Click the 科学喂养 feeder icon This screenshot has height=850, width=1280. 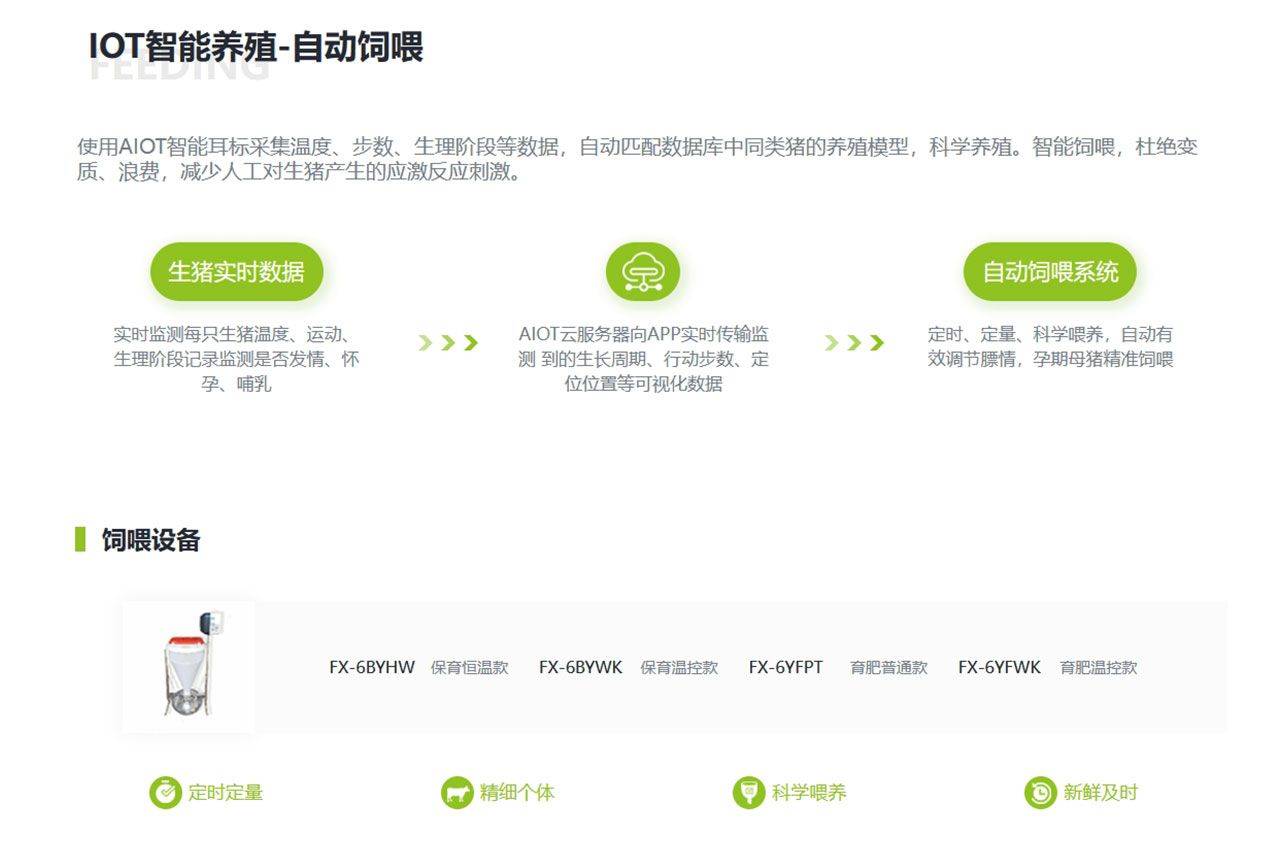pyautogui.click(x=748, y=793)
